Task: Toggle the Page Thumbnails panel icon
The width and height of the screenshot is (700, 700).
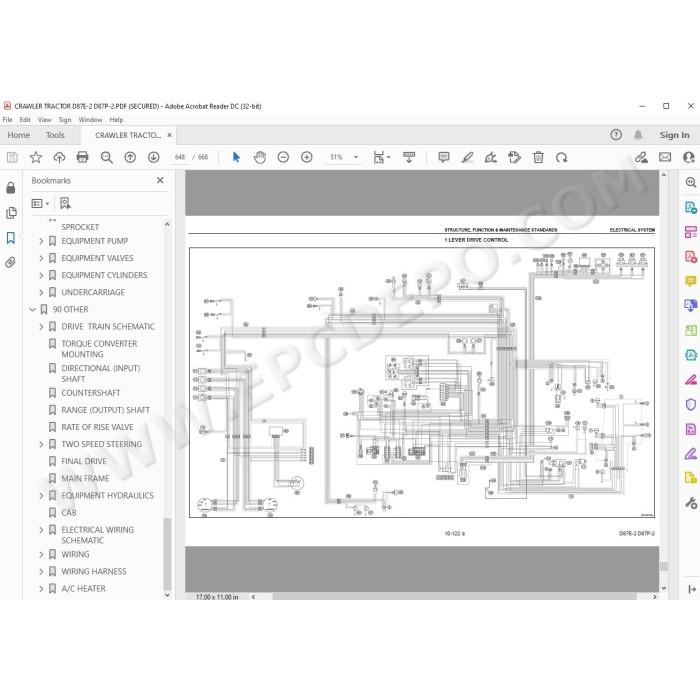Action: coord(11,213)
